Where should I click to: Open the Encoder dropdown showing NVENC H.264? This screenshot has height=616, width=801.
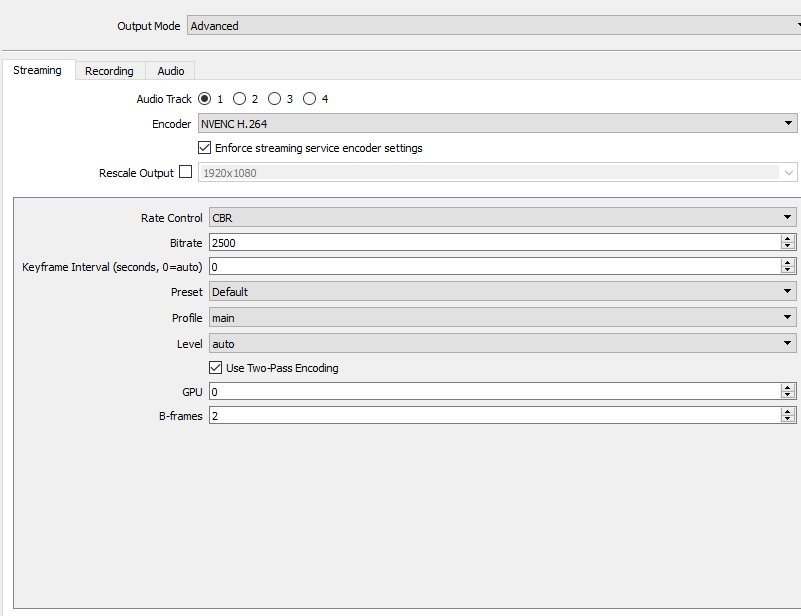pos(498,124)
